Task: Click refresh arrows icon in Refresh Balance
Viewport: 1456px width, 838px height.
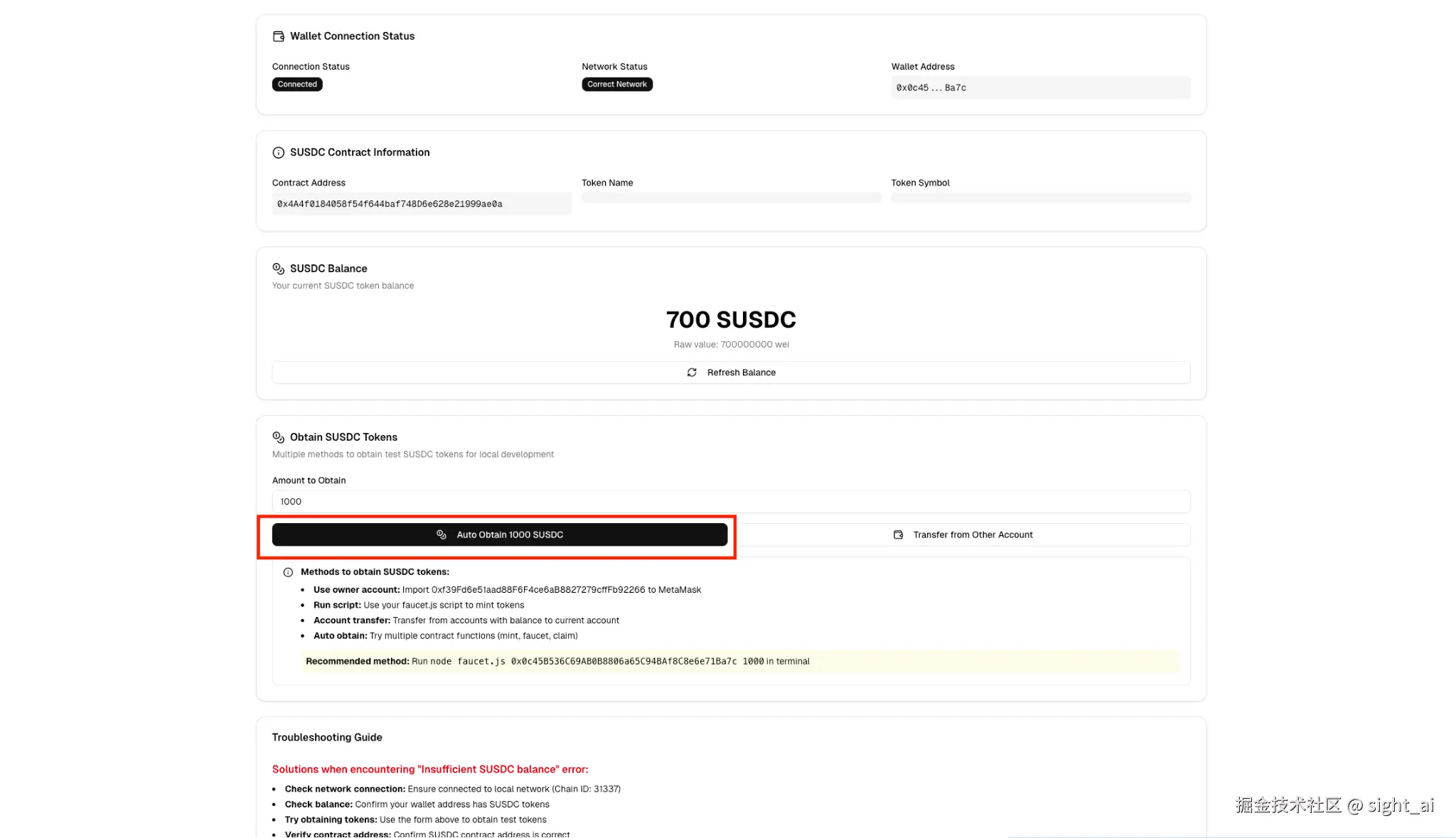Action: coord(692,372)
